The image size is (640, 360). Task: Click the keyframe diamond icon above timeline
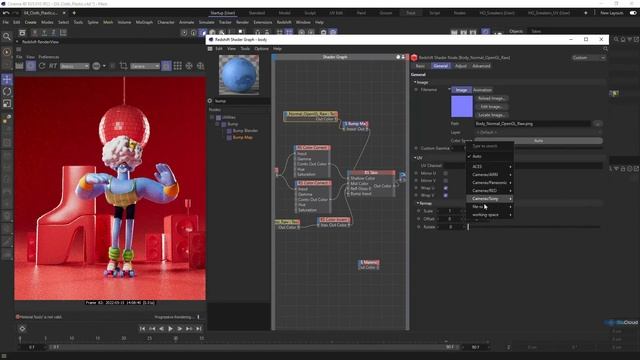click(22, 329)
